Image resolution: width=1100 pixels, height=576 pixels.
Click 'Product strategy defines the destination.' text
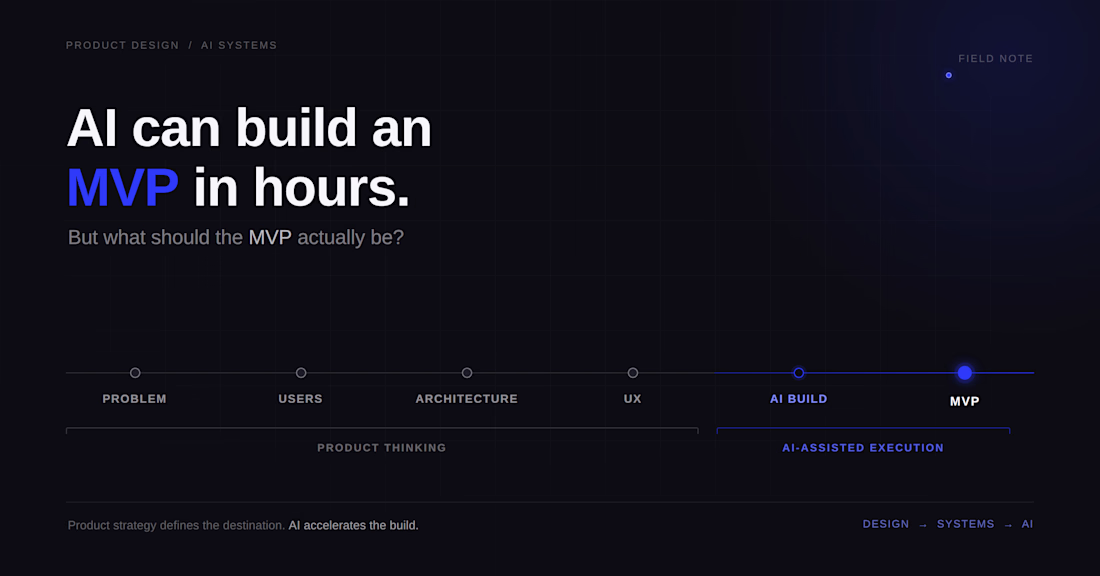tap(176, 525)
